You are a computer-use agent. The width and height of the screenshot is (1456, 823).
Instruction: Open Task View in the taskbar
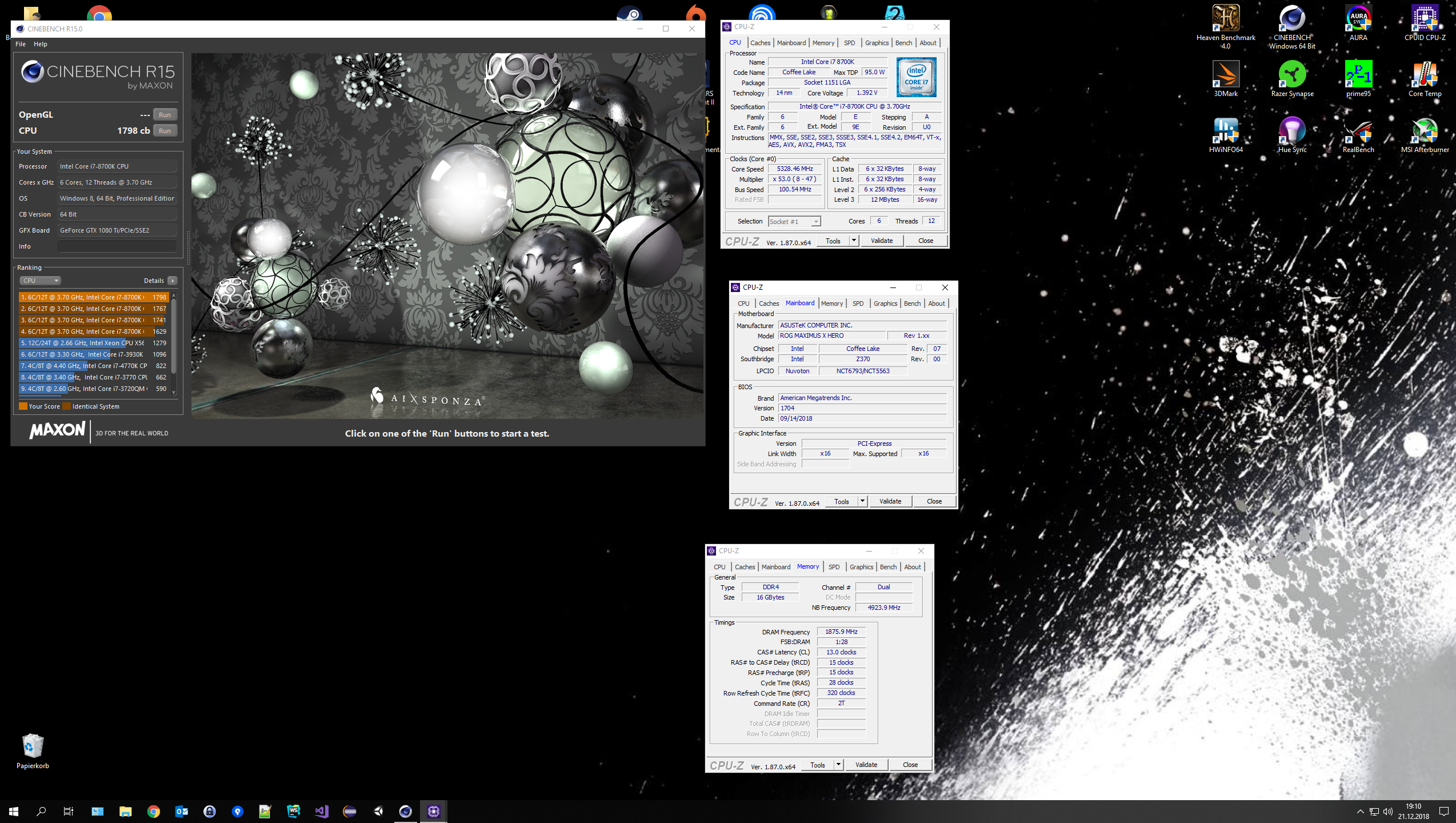pos(69,811)
